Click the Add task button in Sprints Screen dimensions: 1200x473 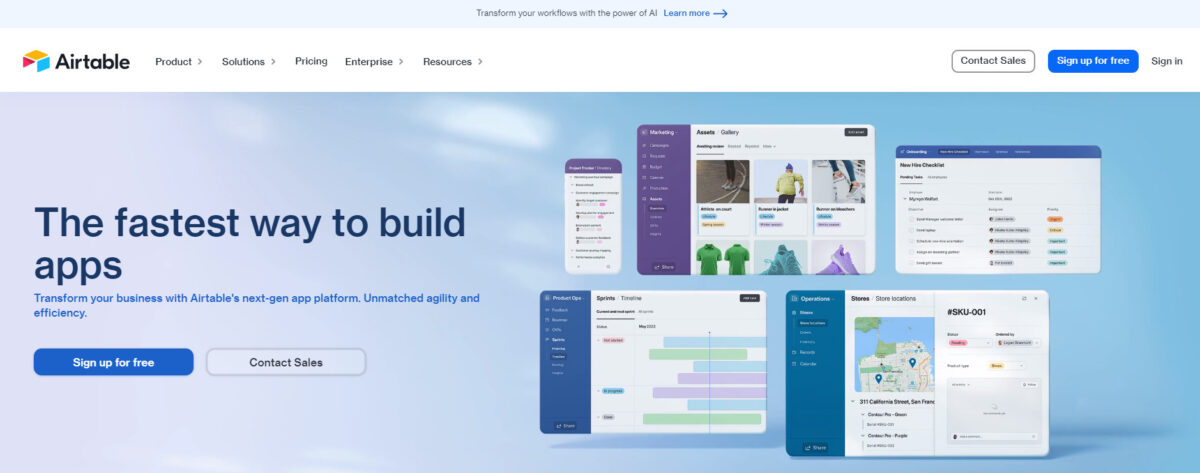click(x=749, y=298)
